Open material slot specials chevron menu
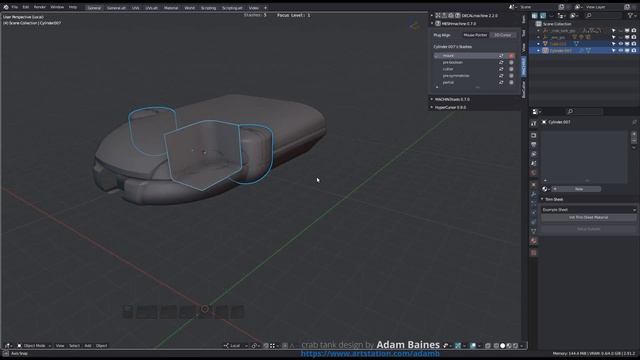640x360 pixels. tap(634, 148)
